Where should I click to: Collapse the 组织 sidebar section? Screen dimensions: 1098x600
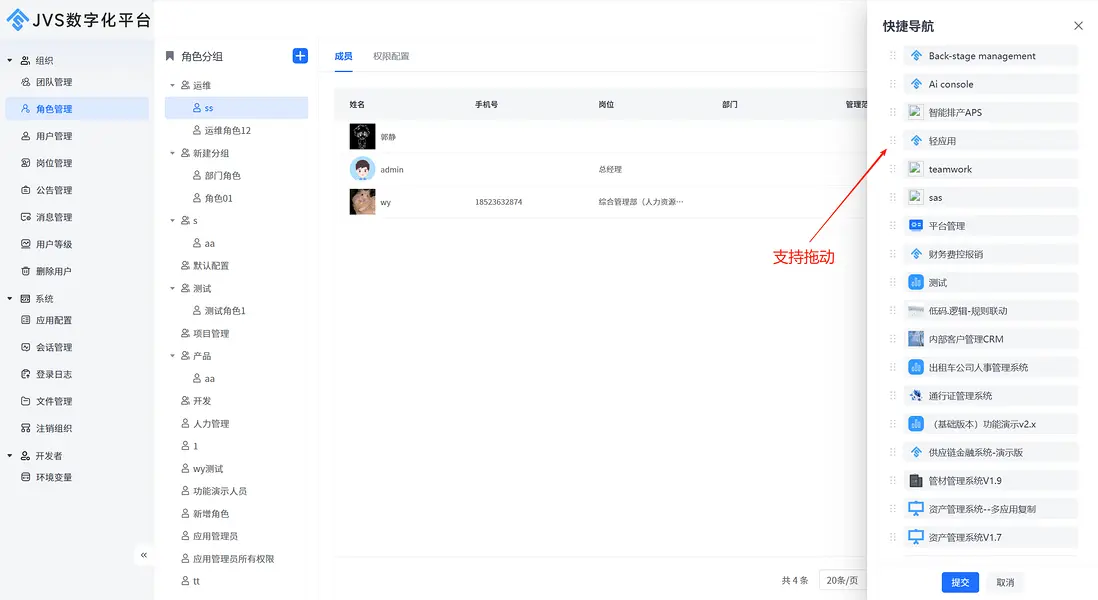[10, 60]
